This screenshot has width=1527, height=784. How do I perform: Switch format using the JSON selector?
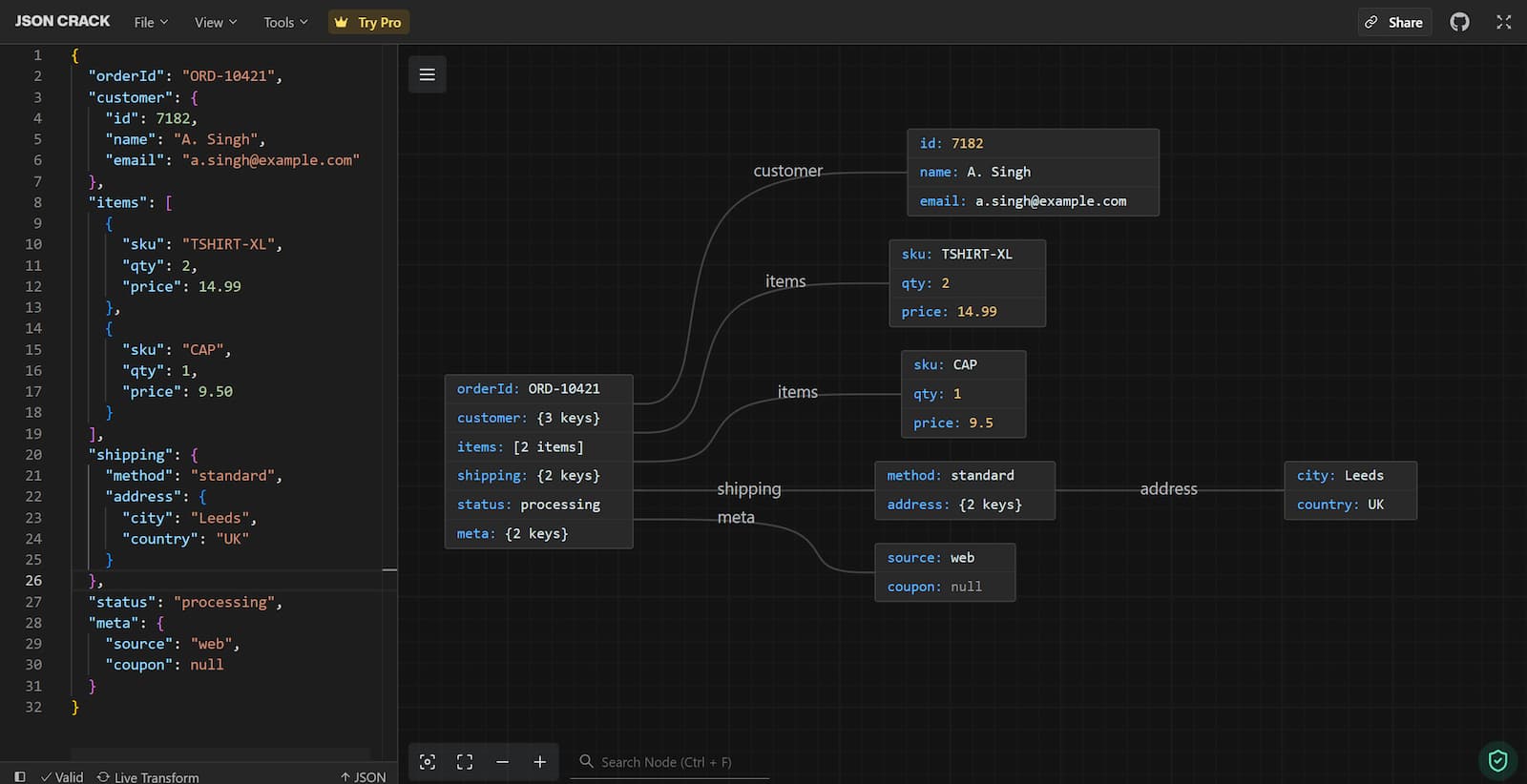pyautogui.click(x=363, y=776)
